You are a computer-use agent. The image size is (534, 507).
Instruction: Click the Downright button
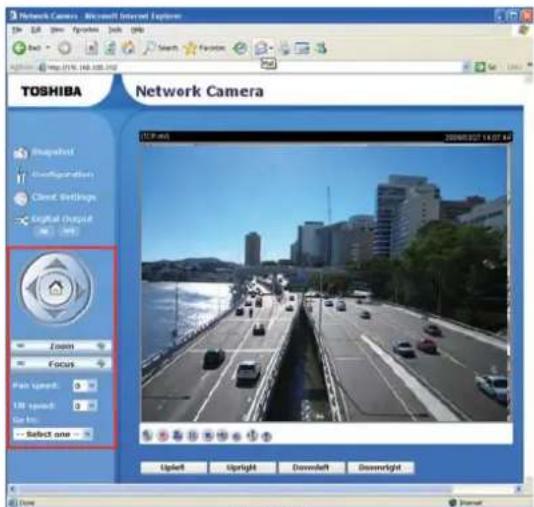coord(381,468)
